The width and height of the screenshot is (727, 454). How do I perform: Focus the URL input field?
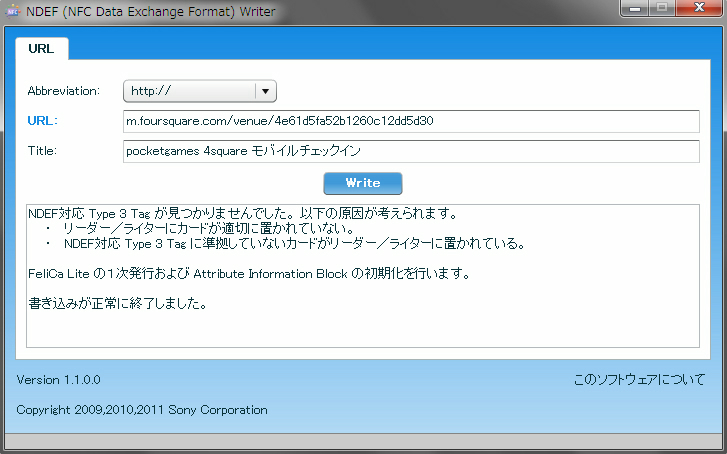click(x=411, y=121)
